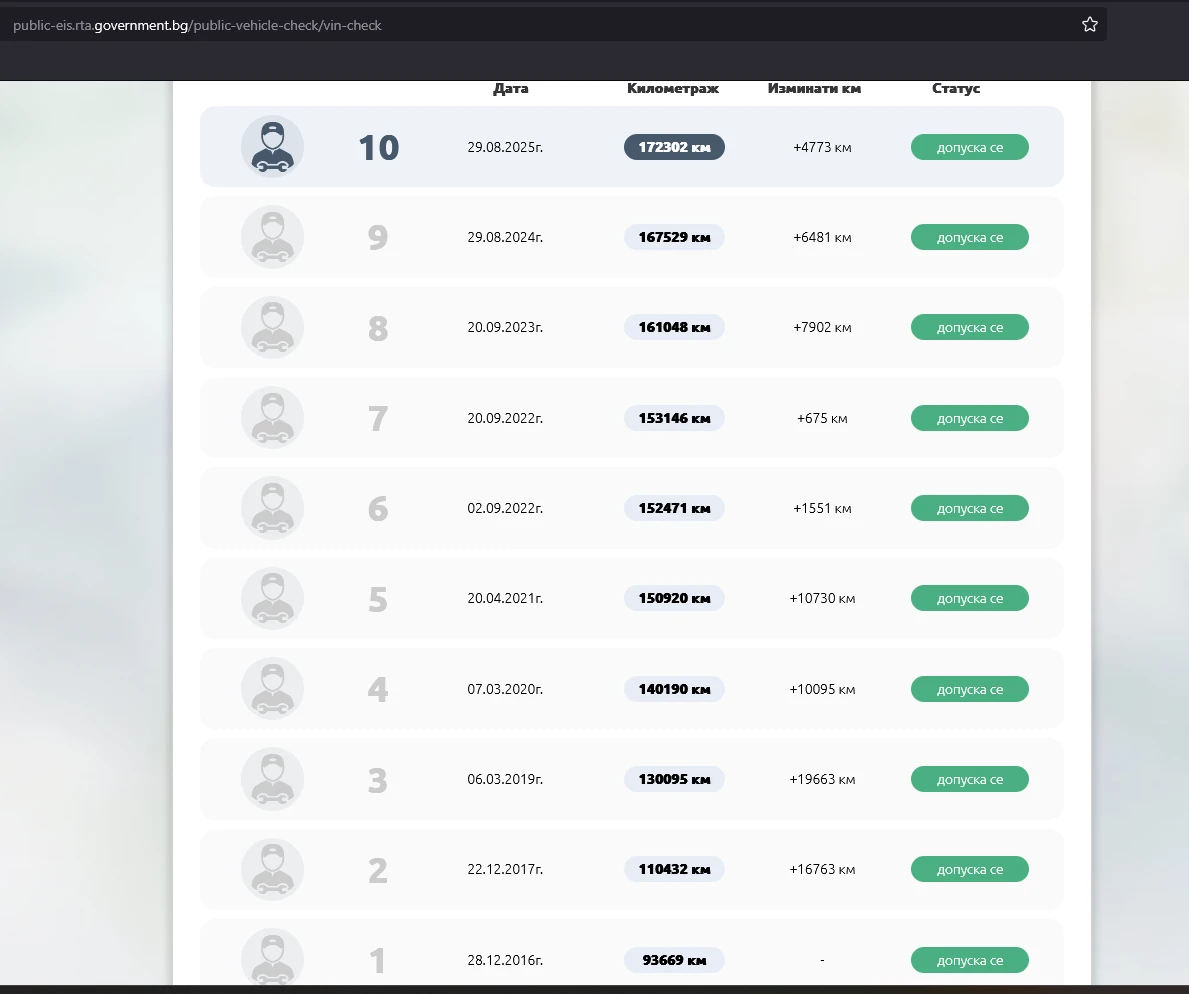Viewport: 1189px width, 994px height.
Task: Click mechanic icon for inspection 2
Action: (272, 870)
